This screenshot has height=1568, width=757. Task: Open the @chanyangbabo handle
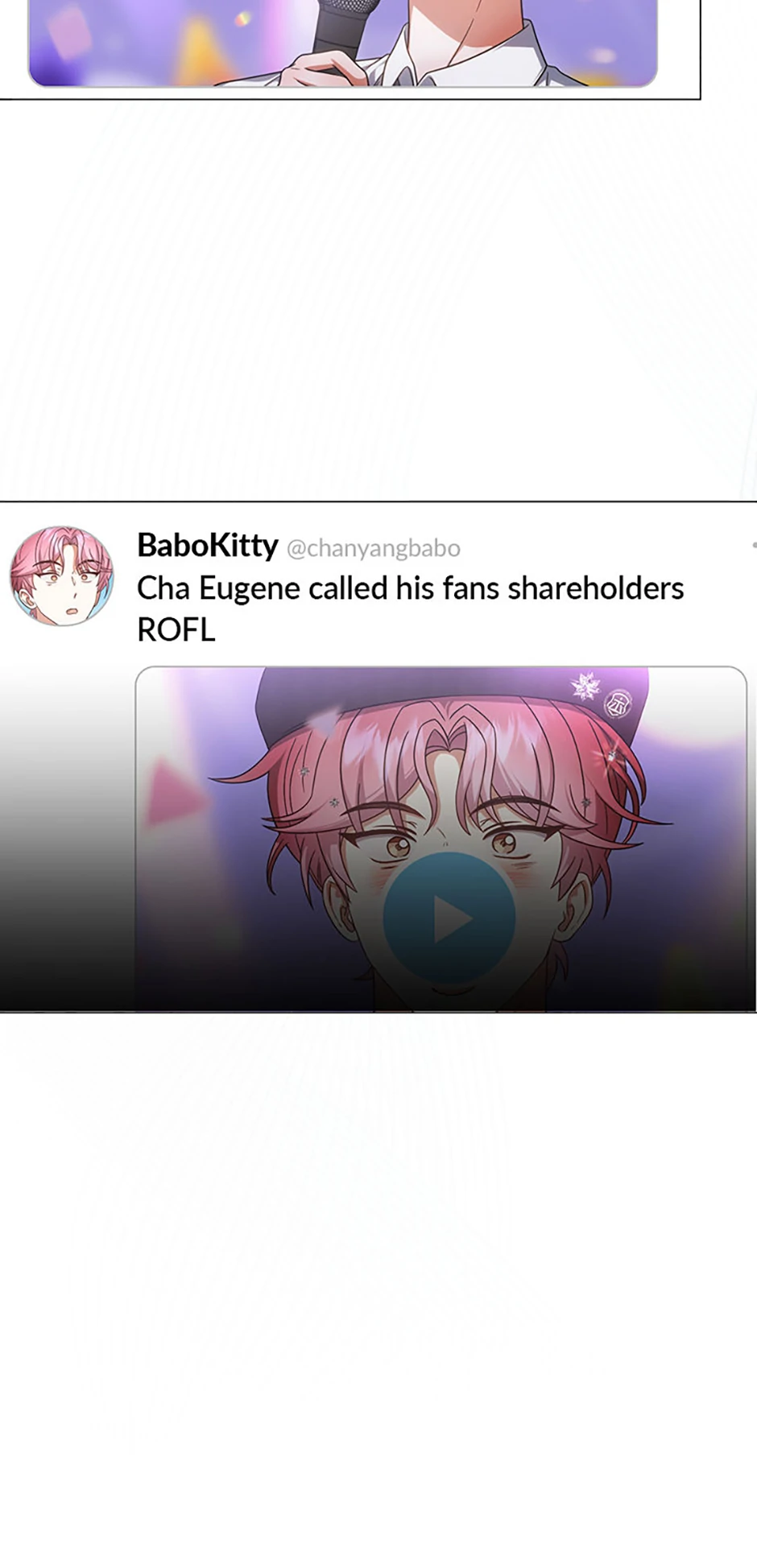click(x=374, y=548)
